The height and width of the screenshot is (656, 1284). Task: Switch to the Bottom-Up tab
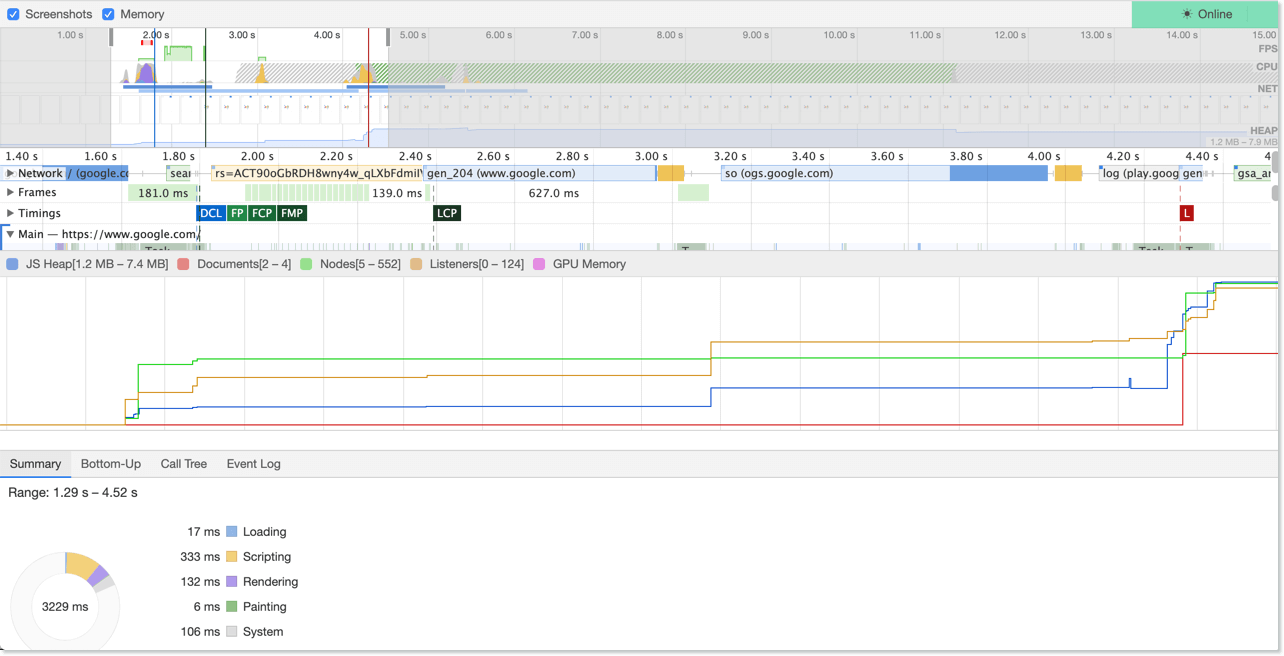click(x=110, y=464)
